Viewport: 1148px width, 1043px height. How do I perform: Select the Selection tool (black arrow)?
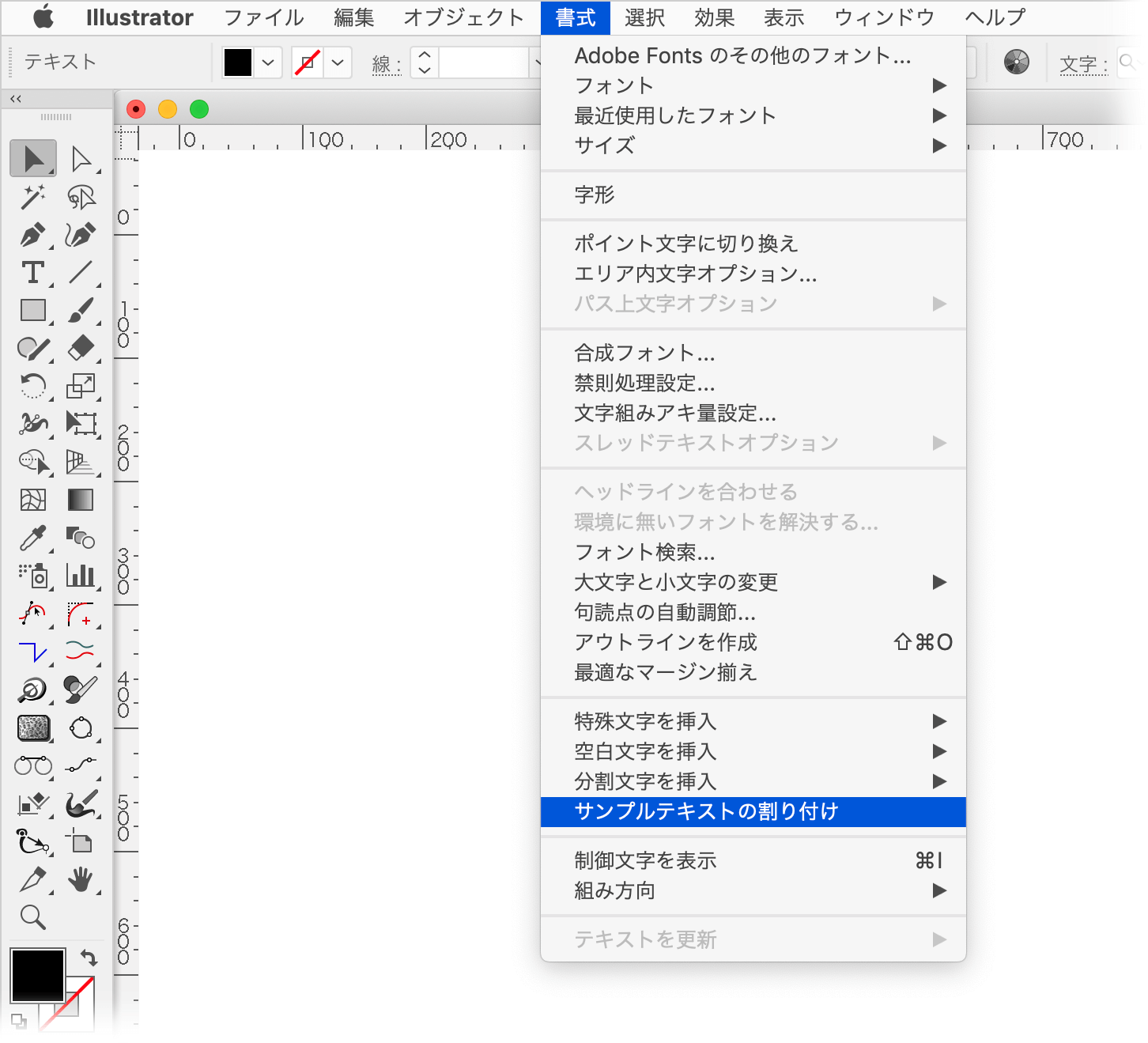pyautogui.click(x=33, y=158)
